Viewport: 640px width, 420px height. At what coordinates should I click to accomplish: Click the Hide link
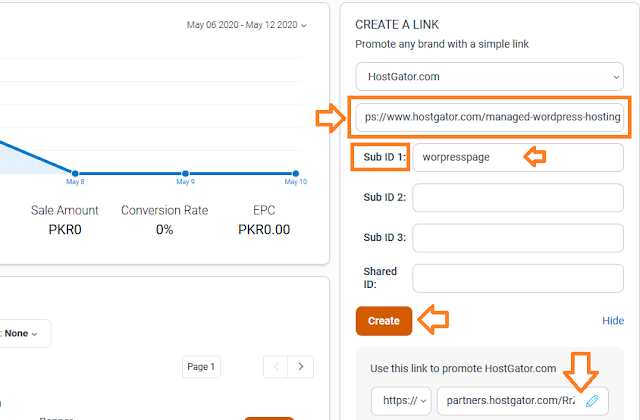point(613,321)
